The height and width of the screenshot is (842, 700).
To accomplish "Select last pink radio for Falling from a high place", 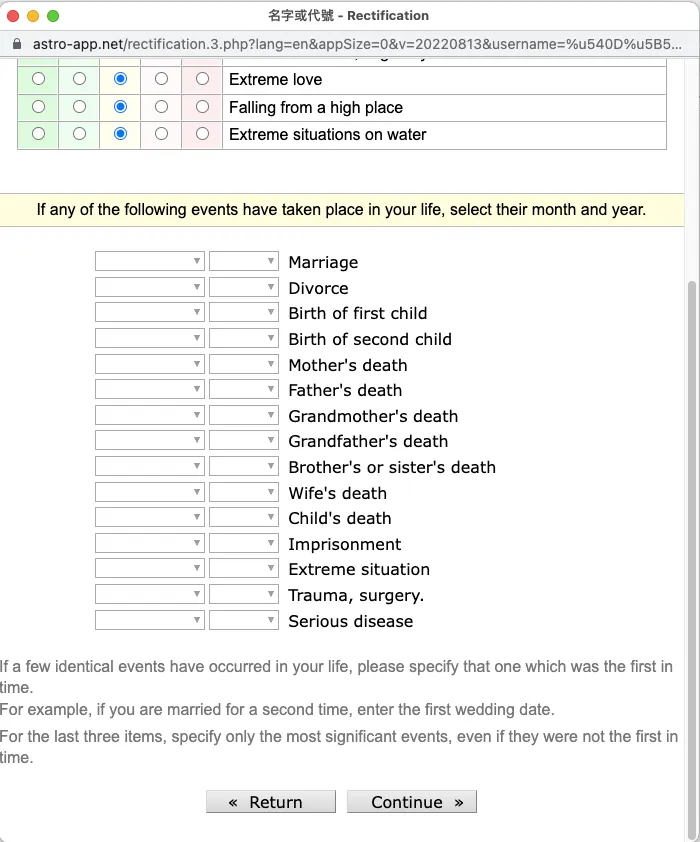I will [203, 107].
